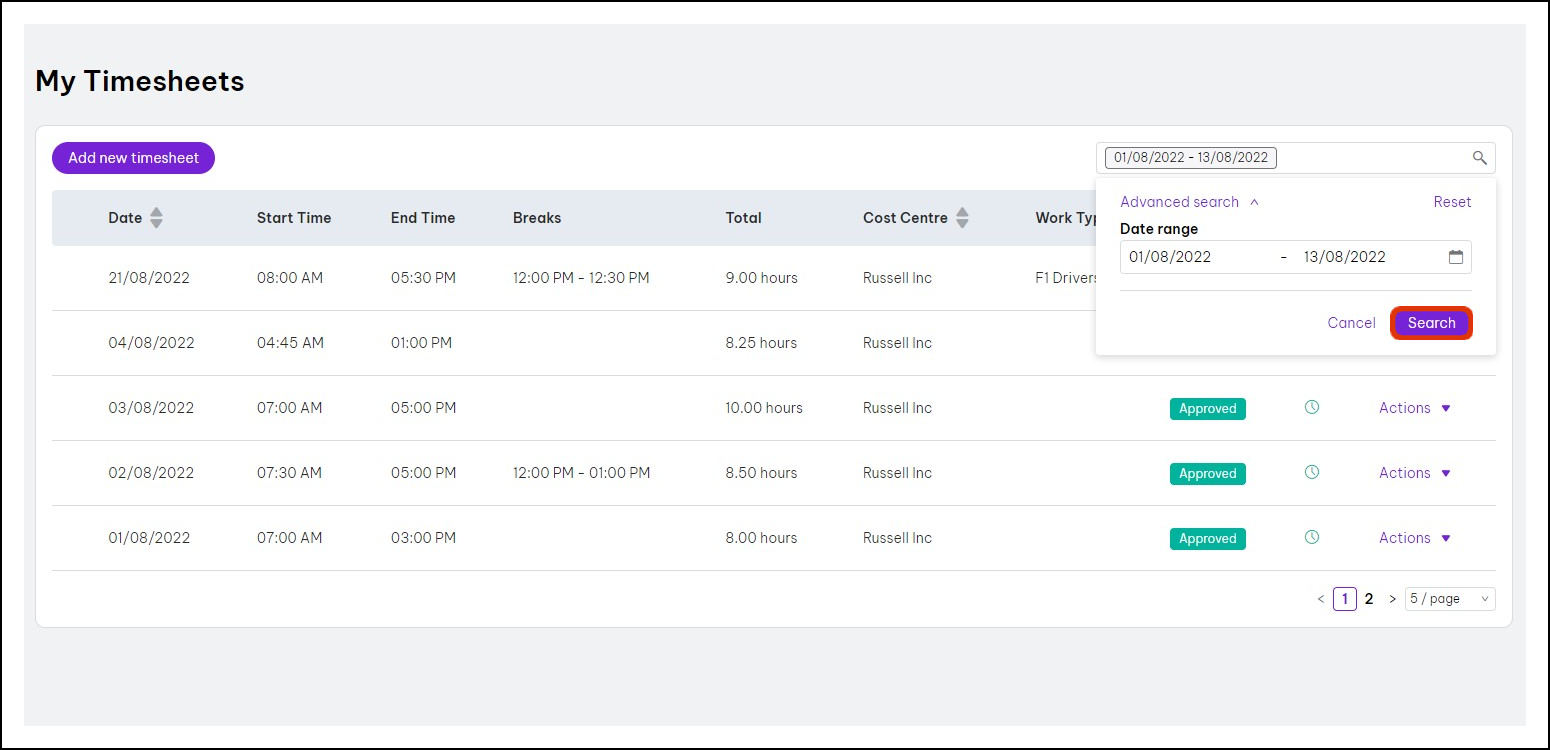The height and width of the screenshot is (750, 1550).
Task: Sort by Cost Centre column arrows
Action: [x=962, y=218]
